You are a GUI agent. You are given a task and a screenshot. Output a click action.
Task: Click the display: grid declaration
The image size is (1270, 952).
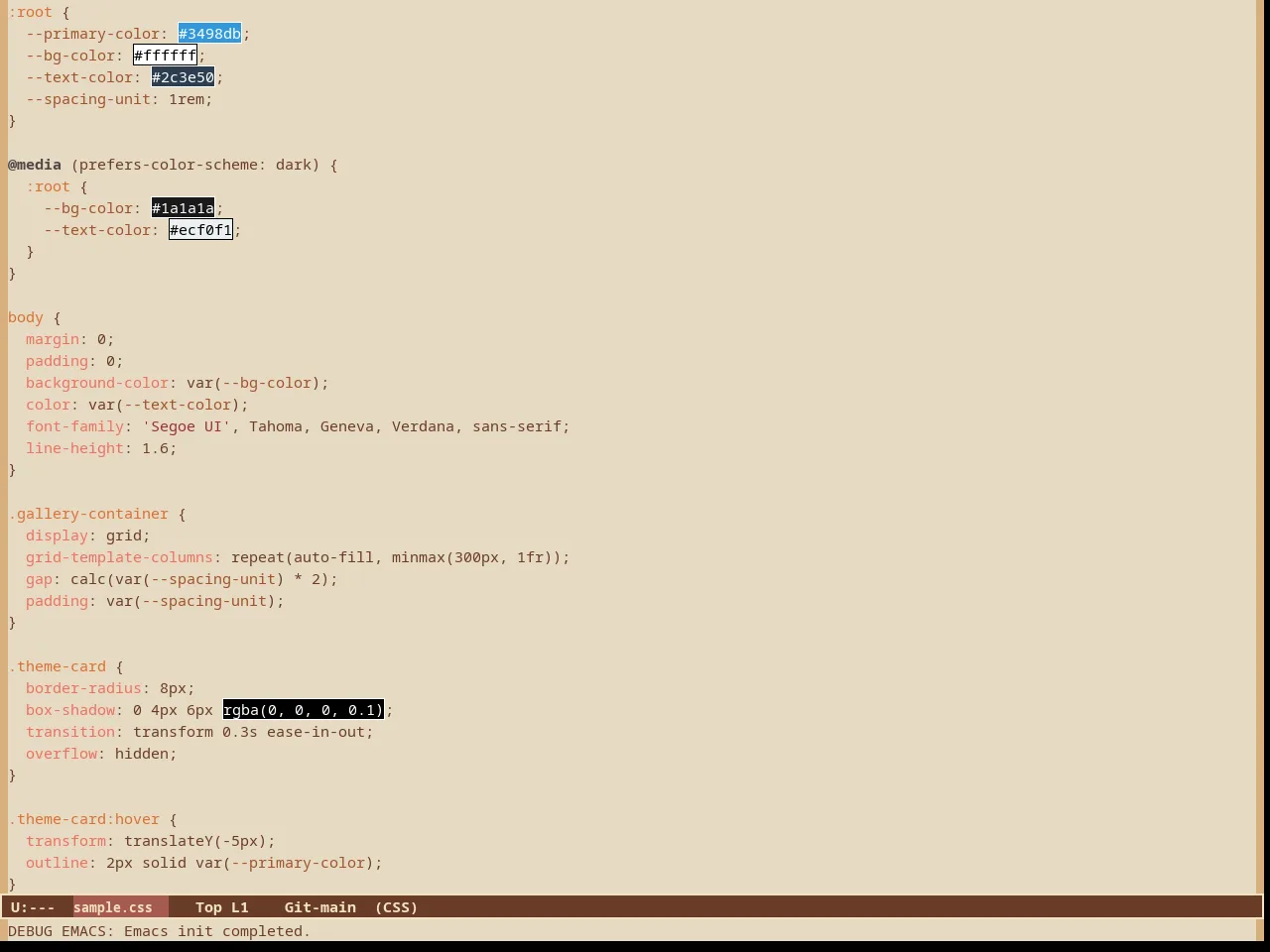(x=88, y=535)
